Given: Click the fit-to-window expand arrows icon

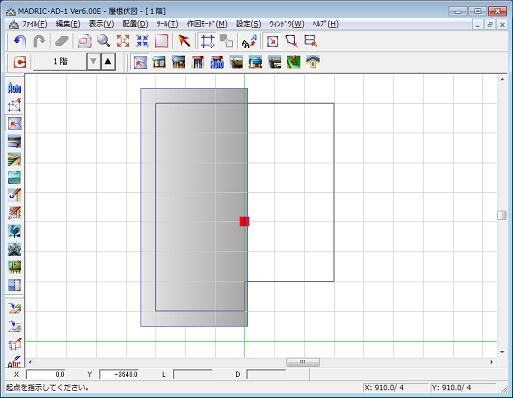Looking at the screenshot, I should [x=123, y=41].
